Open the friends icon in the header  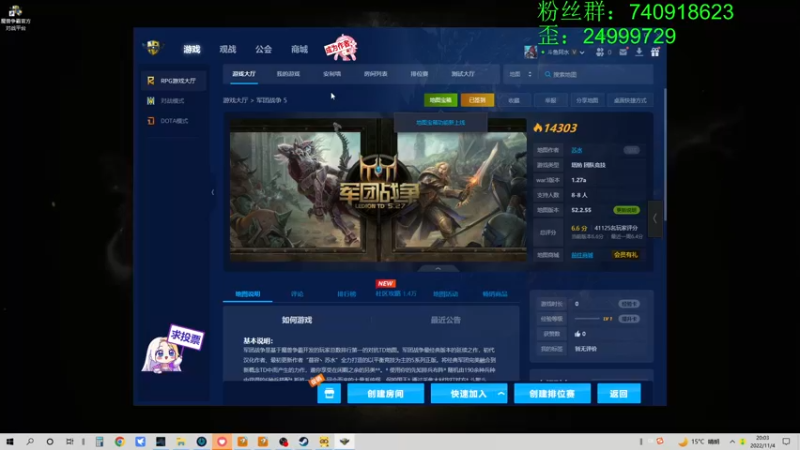[600, 52]
